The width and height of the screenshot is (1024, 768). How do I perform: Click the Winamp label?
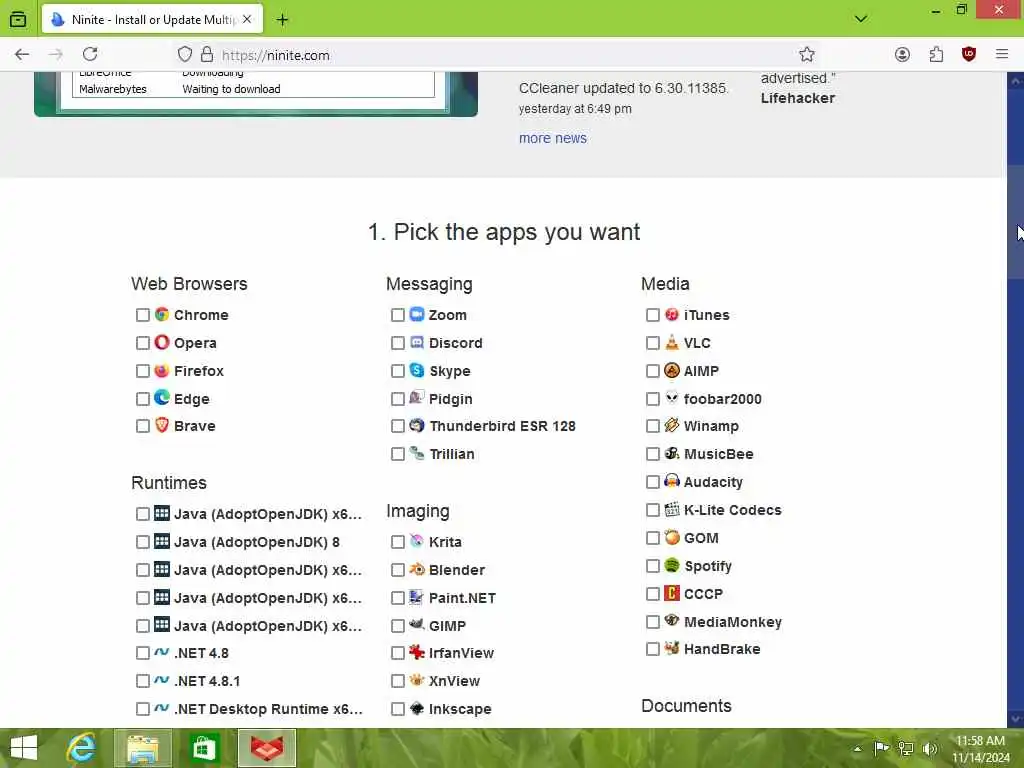coord(711,426)
